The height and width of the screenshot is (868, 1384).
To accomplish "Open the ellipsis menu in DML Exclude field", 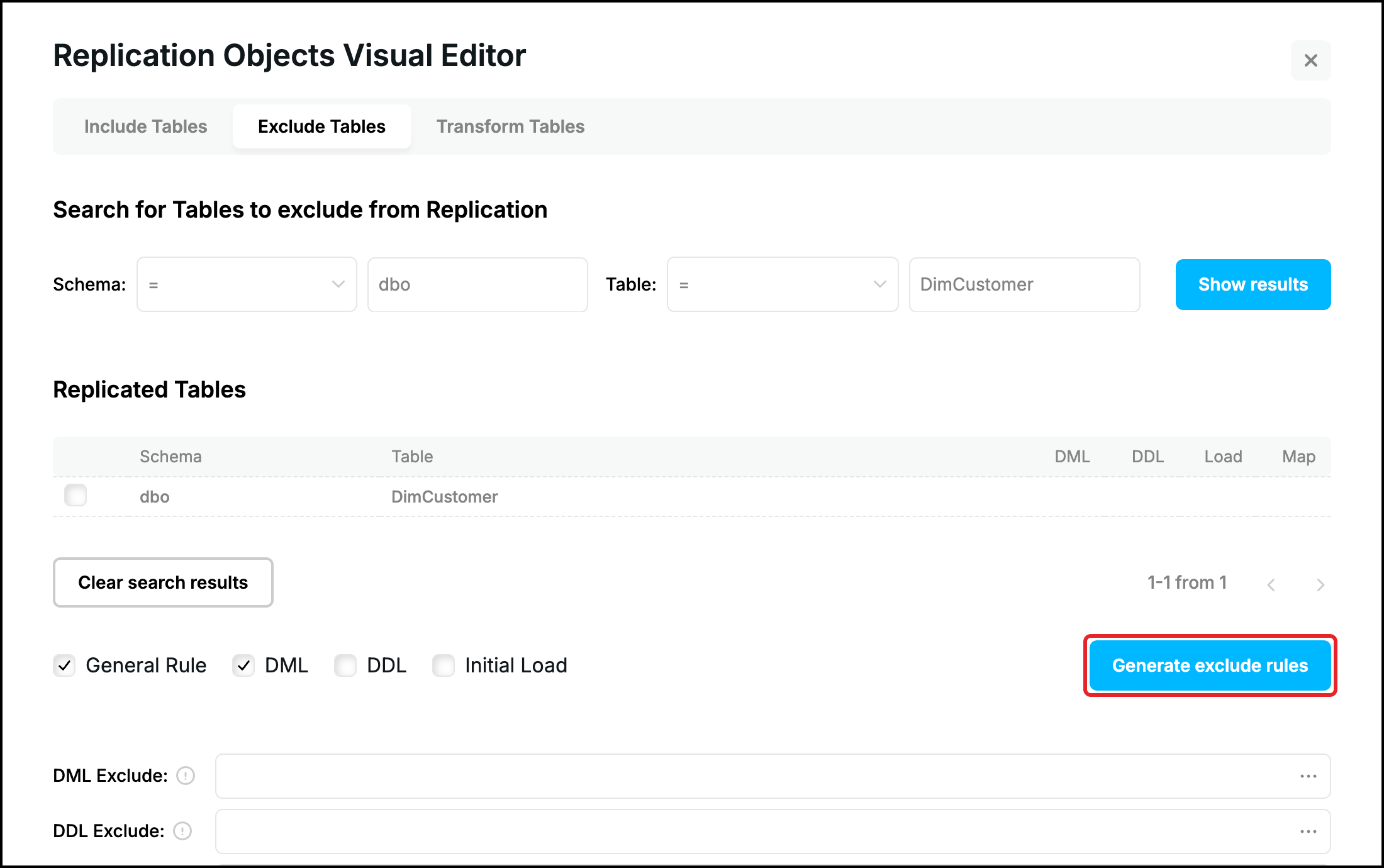I will [x=1308, y=776].
